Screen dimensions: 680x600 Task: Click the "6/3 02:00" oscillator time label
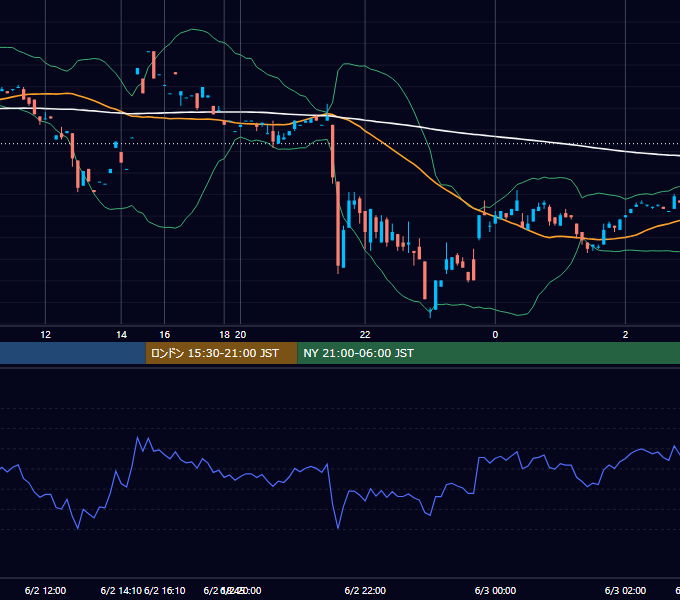[625, 590]
